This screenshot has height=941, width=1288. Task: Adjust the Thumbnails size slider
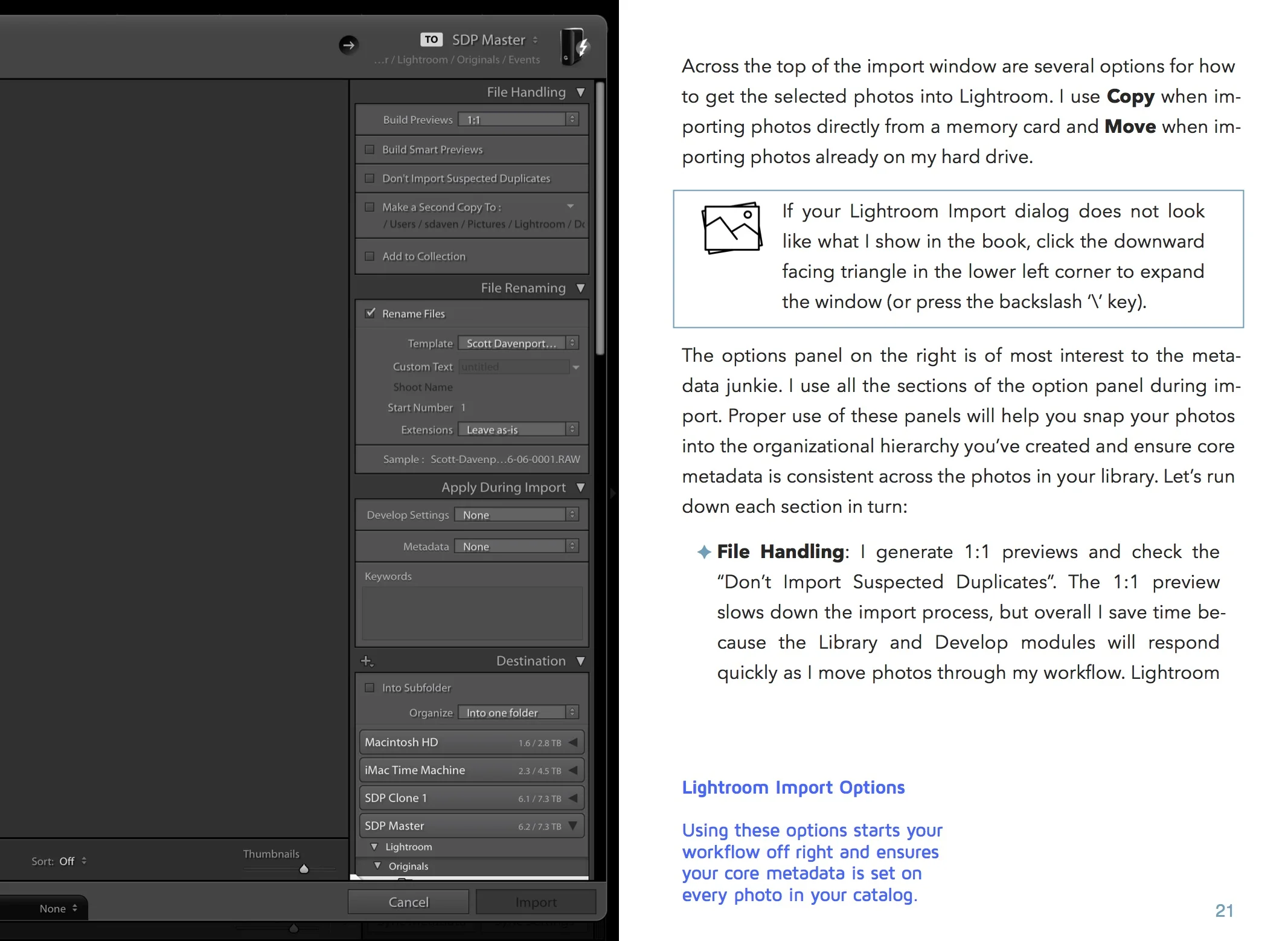point(304,869)
